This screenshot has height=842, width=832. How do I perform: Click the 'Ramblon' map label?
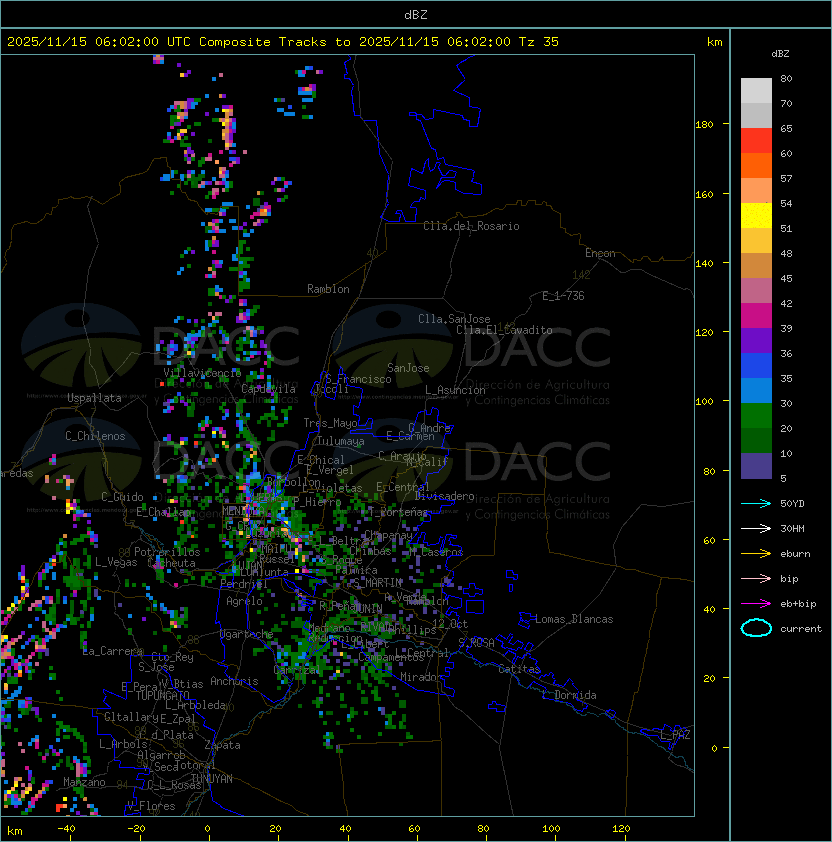(x=328, y=289)
